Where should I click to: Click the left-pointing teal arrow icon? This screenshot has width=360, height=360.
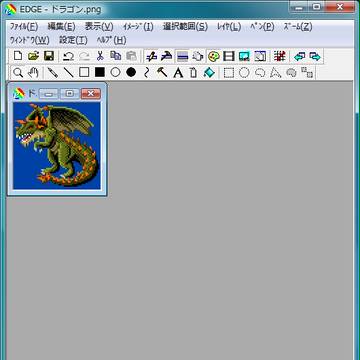point(299,56)
